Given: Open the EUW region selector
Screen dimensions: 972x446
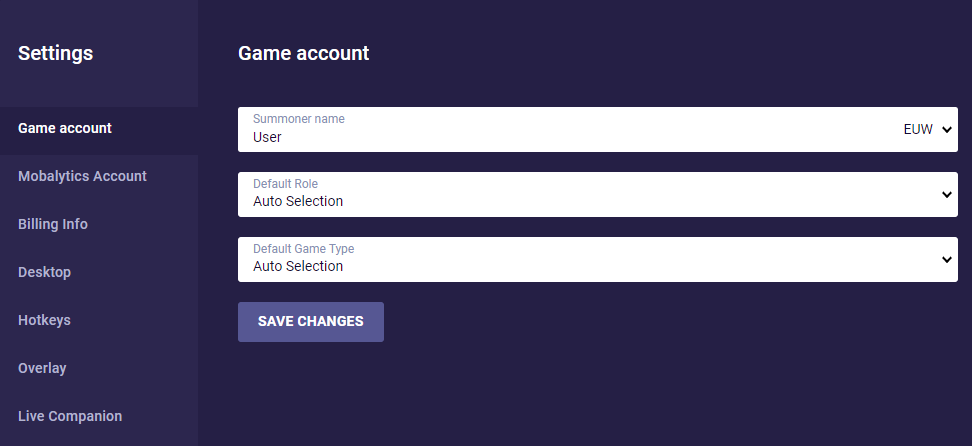Looking at the screenshot, I should click(x=926, y=130).
